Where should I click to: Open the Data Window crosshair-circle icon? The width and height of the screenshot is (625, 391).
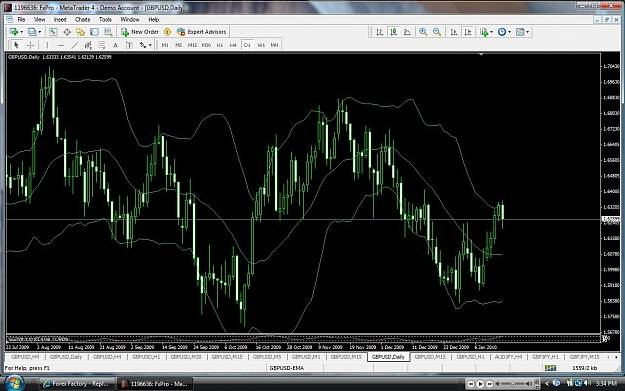(x=67, y=32)
